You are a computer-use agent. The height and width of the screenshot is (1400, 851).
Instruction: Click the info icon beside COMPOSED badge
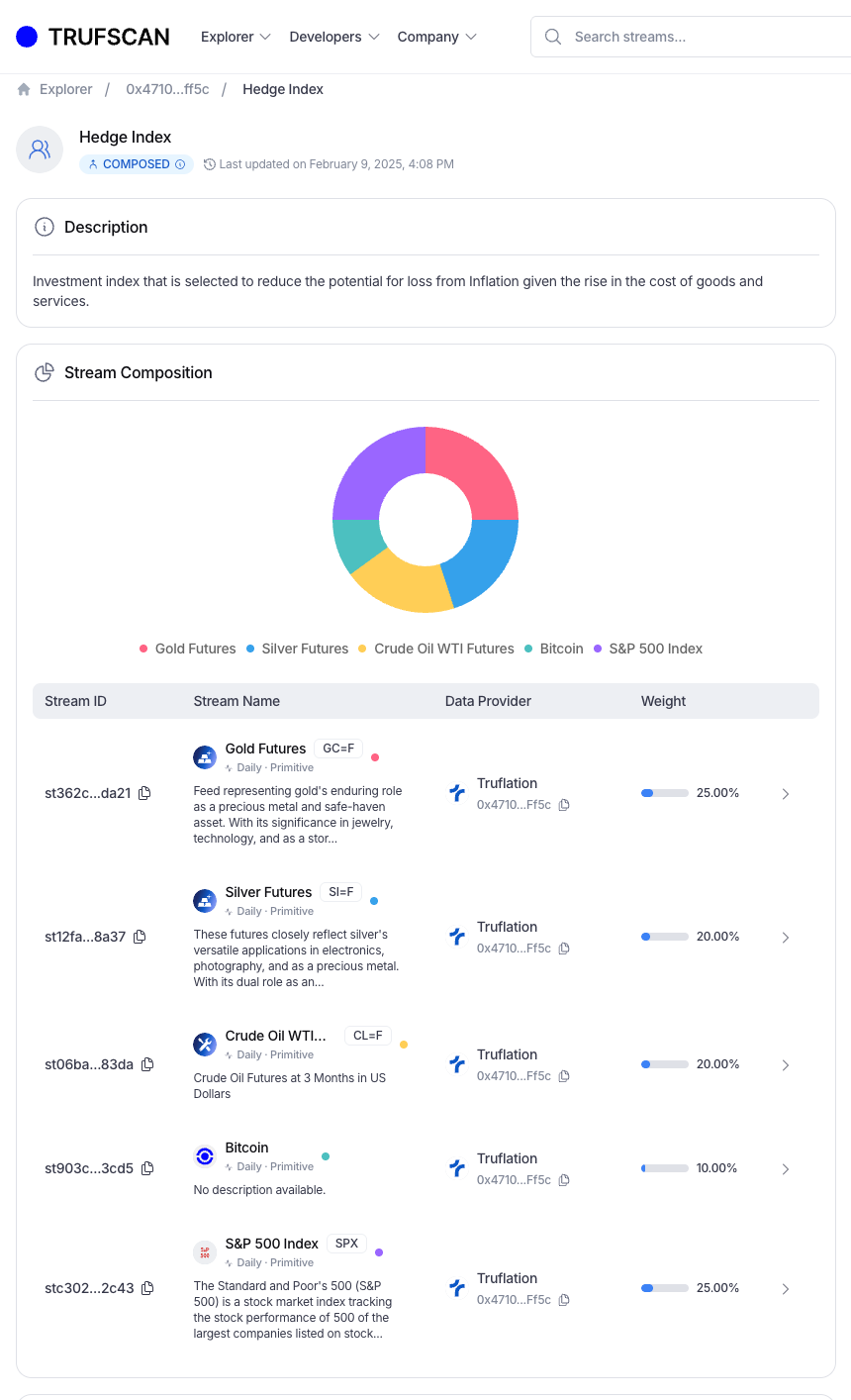click(x=180, y=164)
